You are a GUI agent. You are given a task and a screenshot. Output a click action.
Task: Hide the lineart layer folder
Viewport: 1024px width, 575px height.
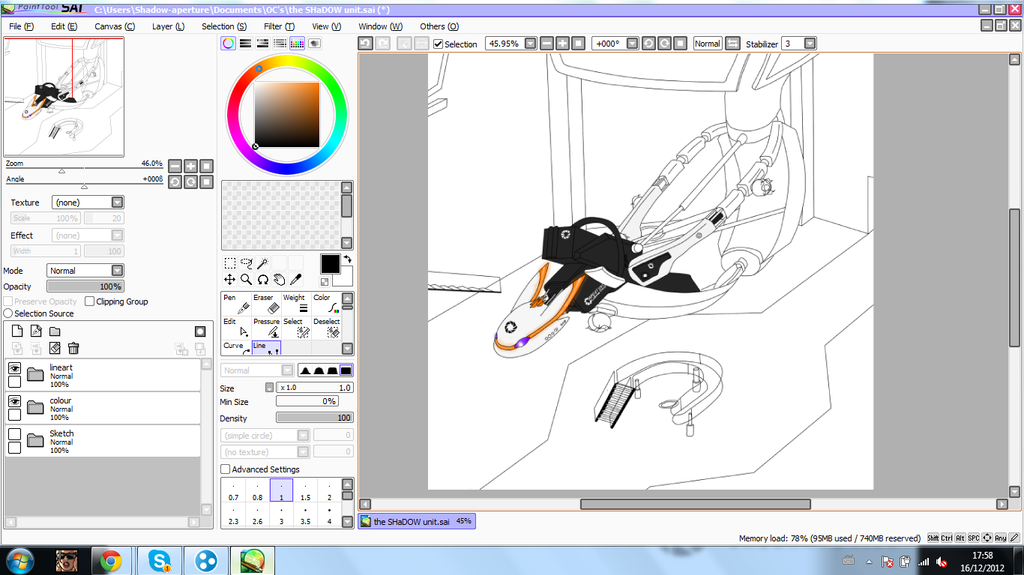coord(14,369)
